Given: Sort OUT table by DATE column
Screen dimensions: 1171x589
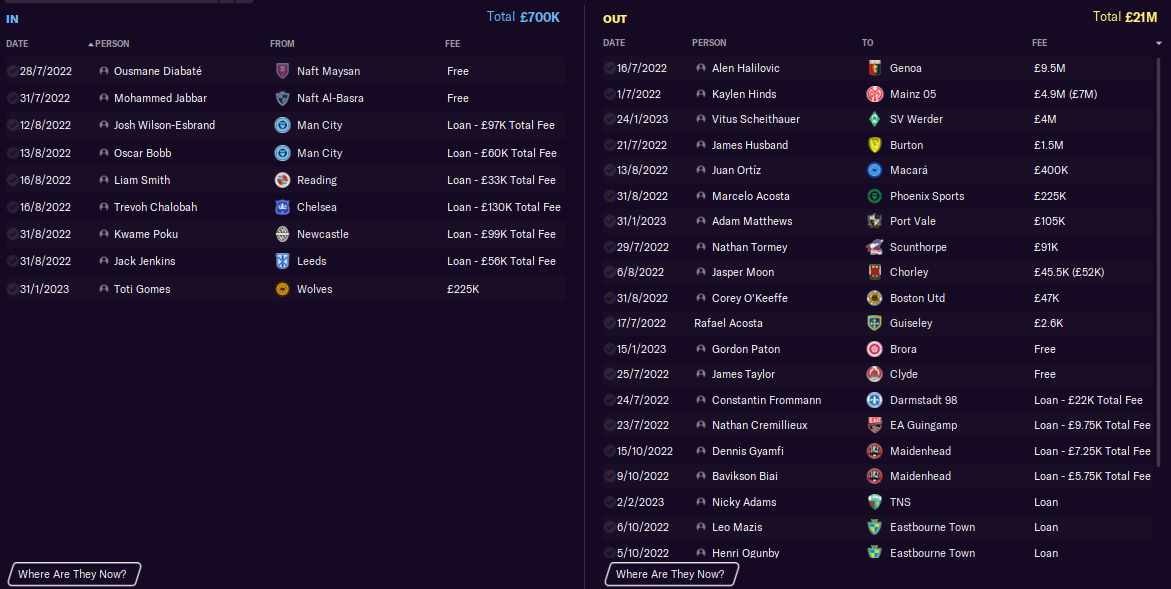Looking at the screenshot, I should click(x=614, y=43).
